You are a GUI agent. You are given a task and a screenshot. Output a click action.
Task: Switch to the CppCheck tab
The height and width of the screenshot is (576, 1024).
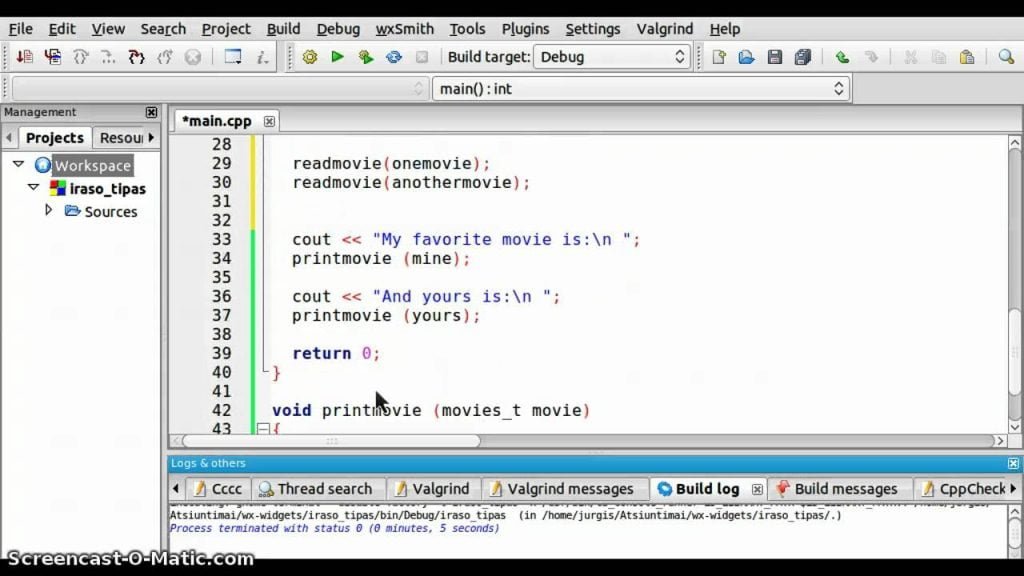pyautogui.click(x=964, y=488)
